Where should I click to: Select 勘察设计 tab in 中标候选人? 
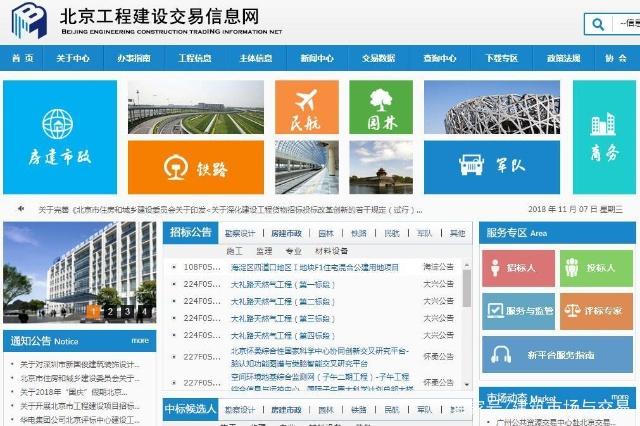click(240, 410)
